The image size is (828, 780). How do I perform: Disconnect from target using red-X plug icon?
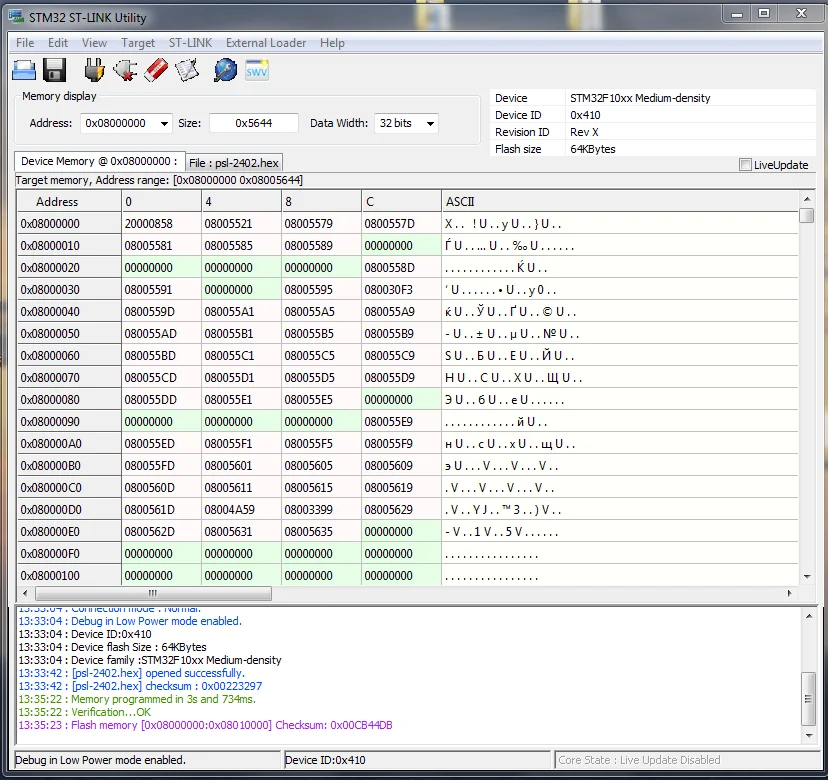pos(125,70)
